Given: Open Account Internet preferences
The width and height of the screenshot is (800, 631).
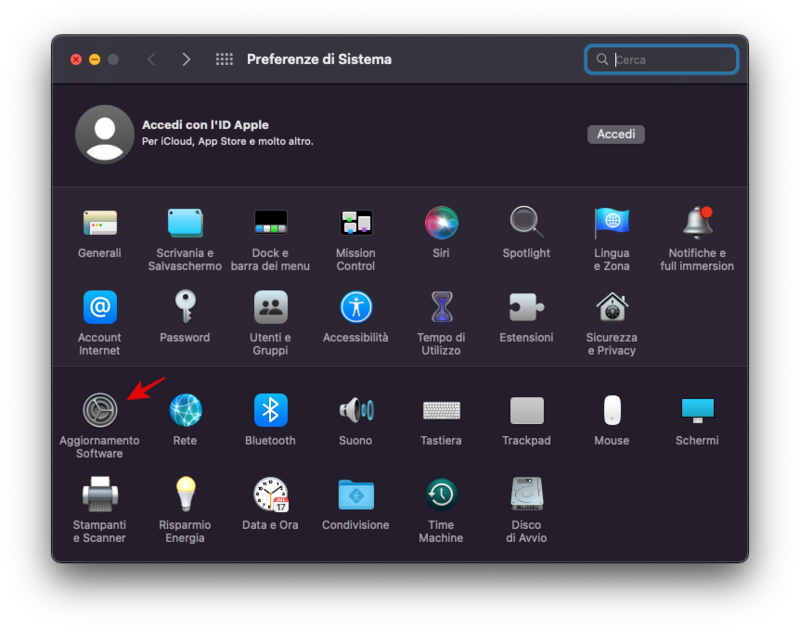Looking at the screenshot, I should [100, 307].
